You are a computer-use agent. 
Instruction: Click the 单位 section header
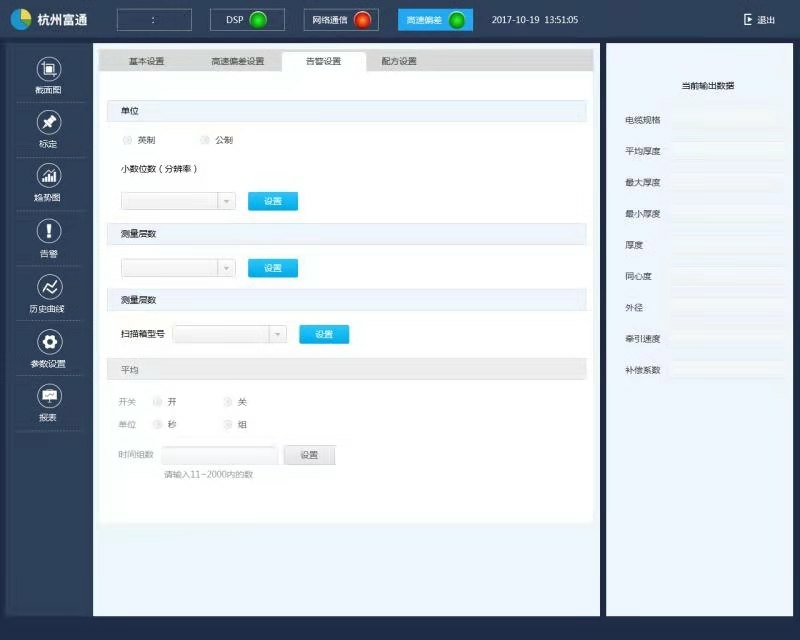[346, 111]
